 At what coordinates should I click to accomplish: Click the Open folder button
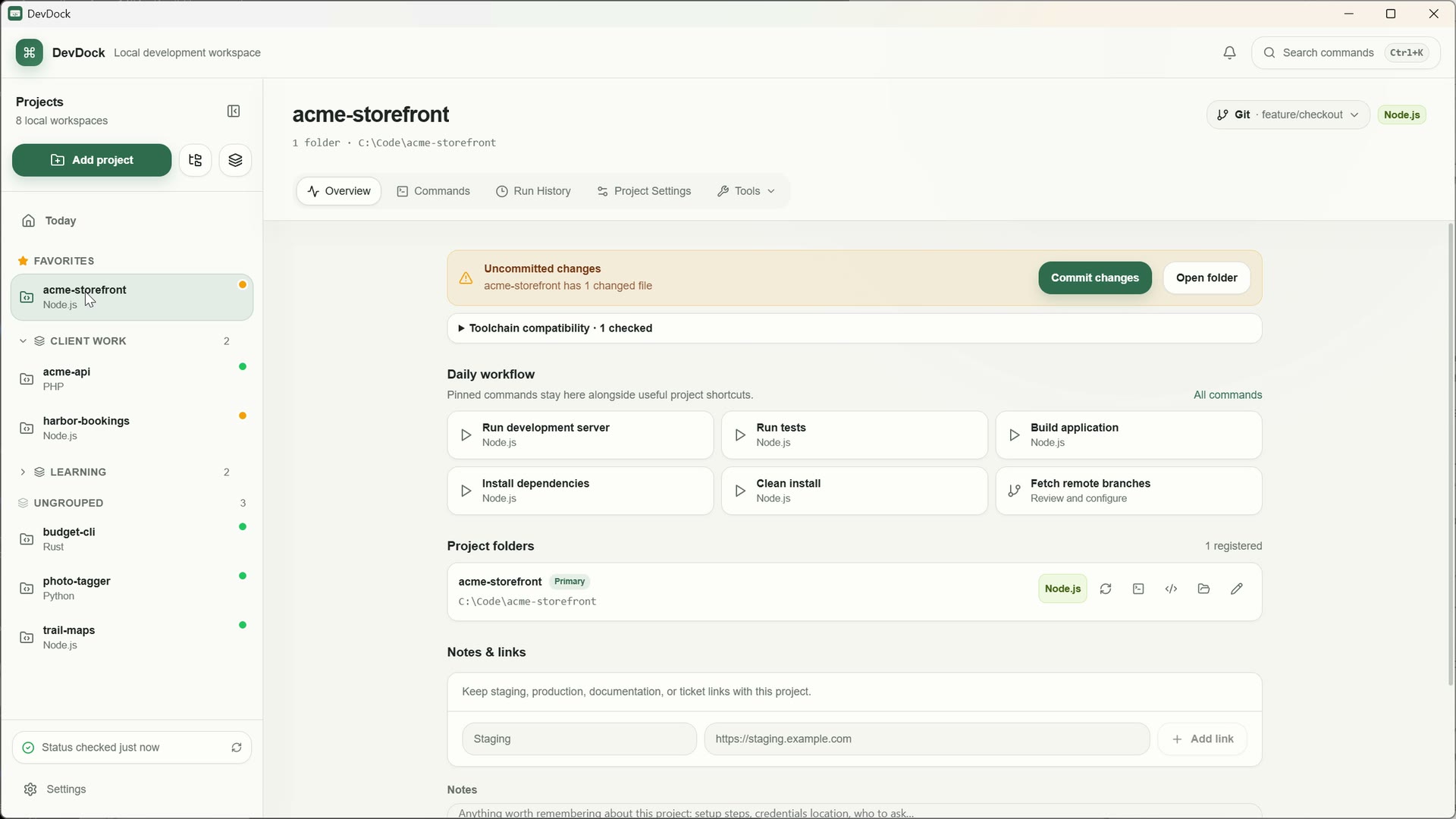click(x=1207, y=278)
